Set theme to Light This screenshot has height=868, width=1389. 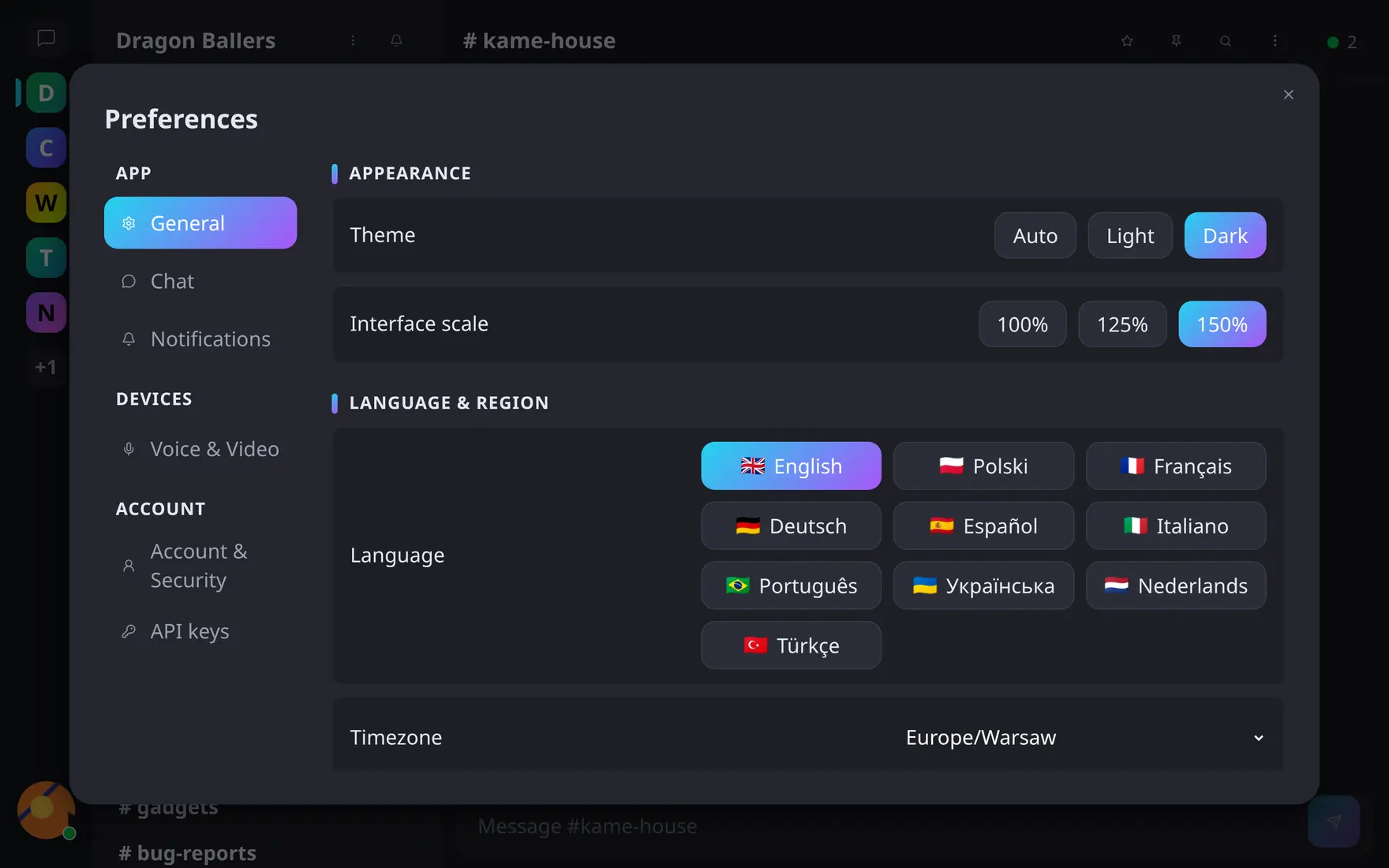point(1130,235)
